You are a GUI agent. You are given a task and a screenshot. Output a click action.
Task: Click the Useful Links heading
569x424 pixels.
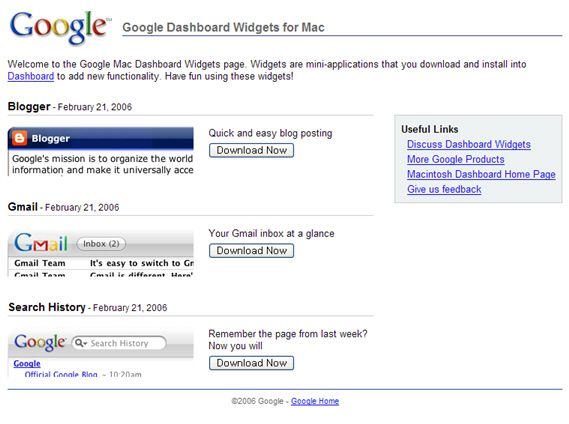coord(430,129)
